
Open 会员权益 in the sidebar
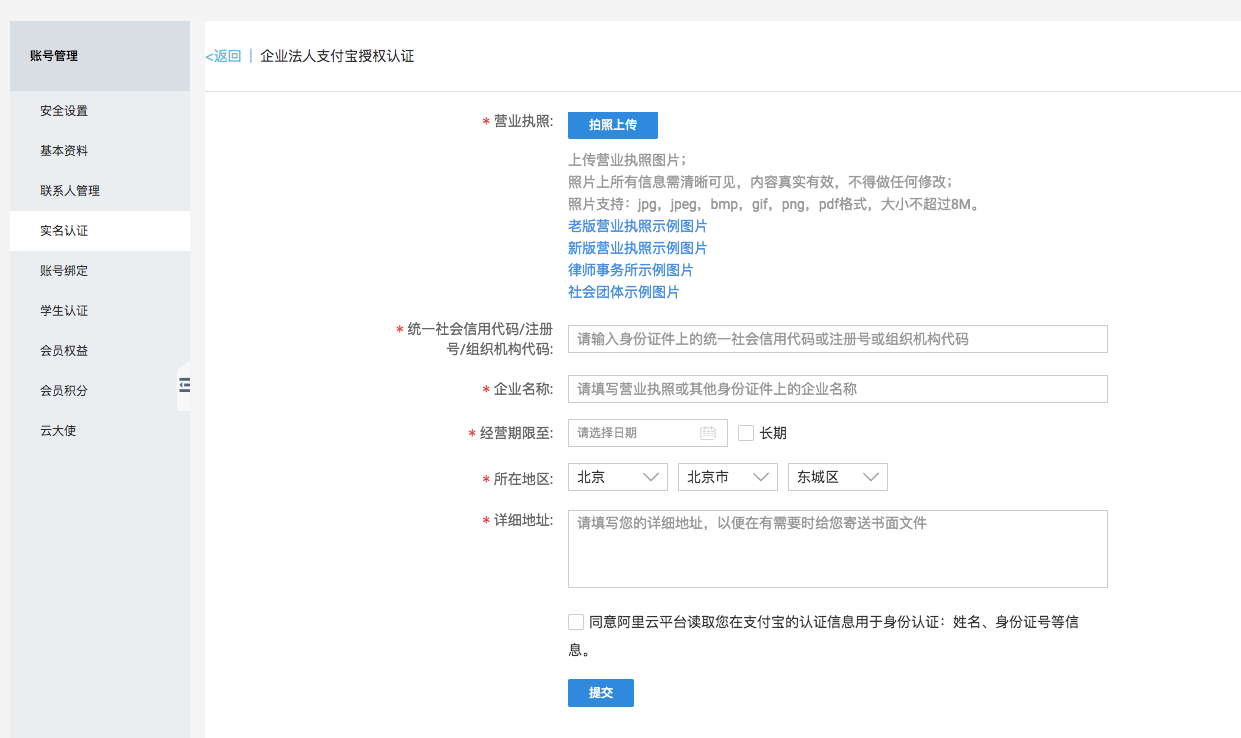(100, 351)
